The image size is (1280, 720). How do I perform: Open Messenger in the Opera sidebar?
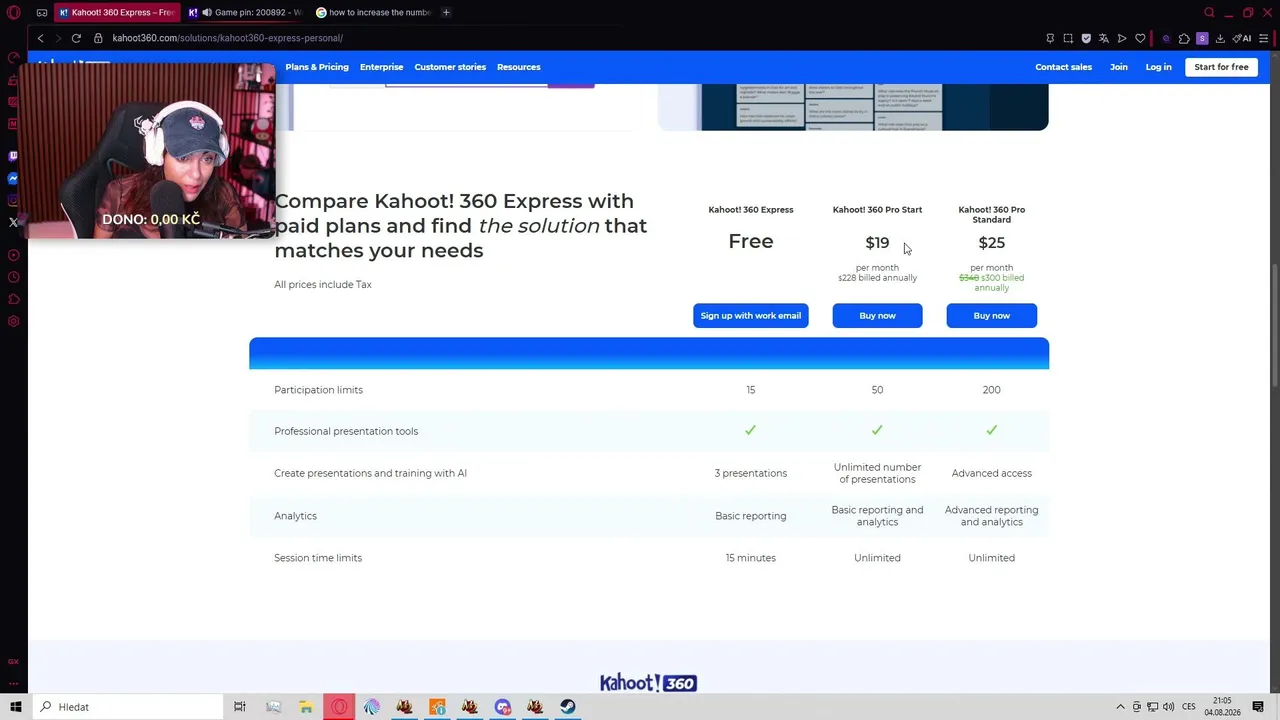[13, 178]
